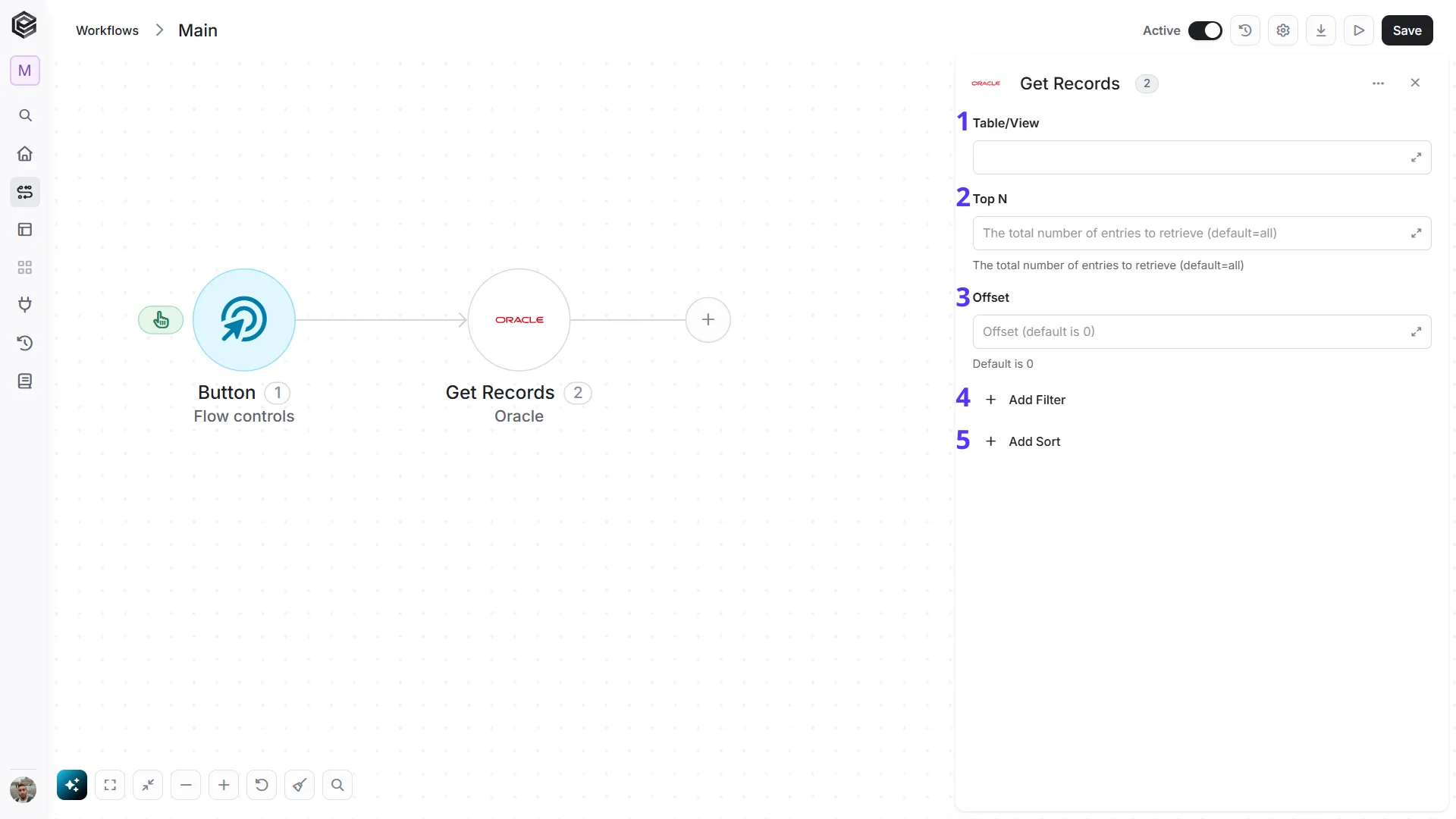Run the workflow with the play button
Image resolution: width=1456 pixels, height=819 pixels.
point(1359,30)
